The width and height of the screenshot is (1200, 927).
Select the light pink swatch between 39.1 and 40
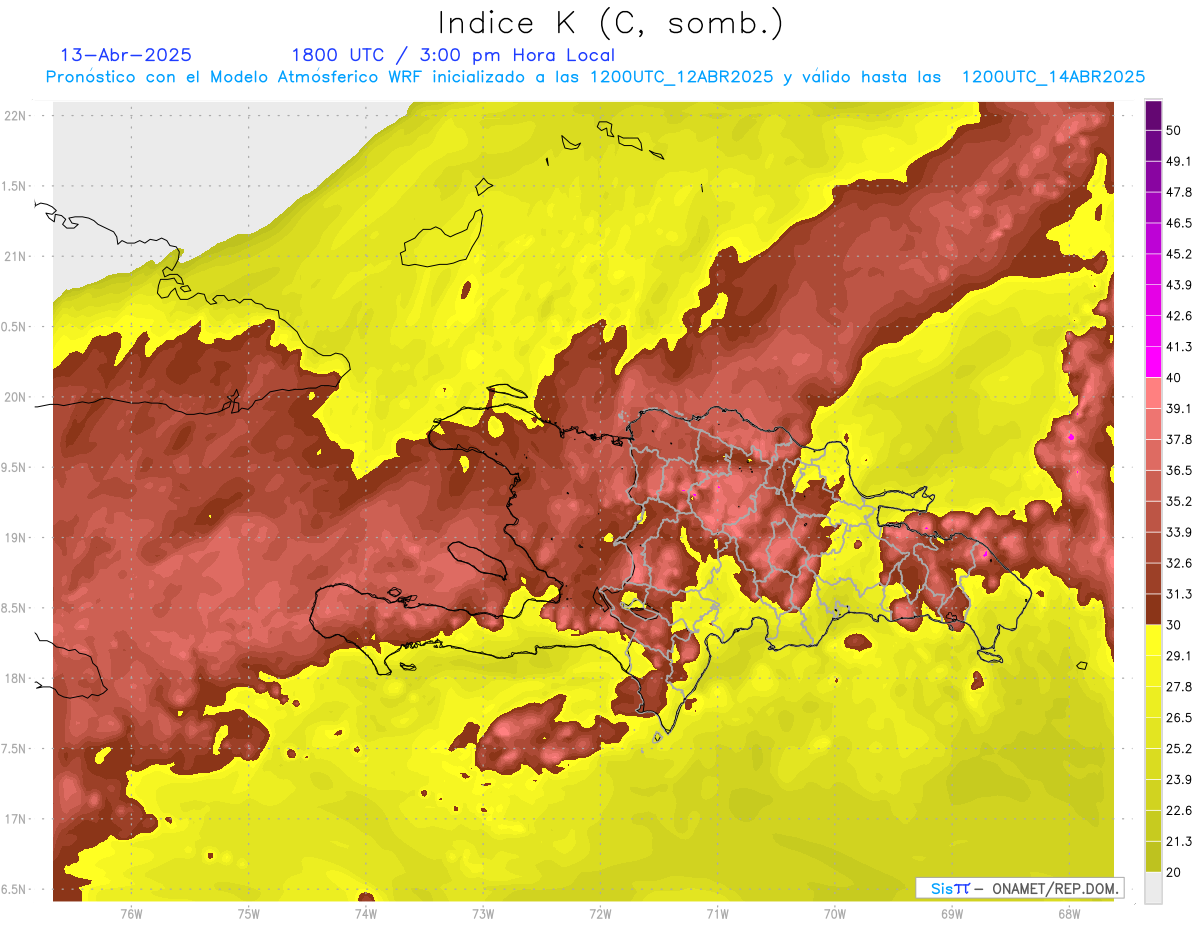pyautogui.click(x=1153, y=393)
